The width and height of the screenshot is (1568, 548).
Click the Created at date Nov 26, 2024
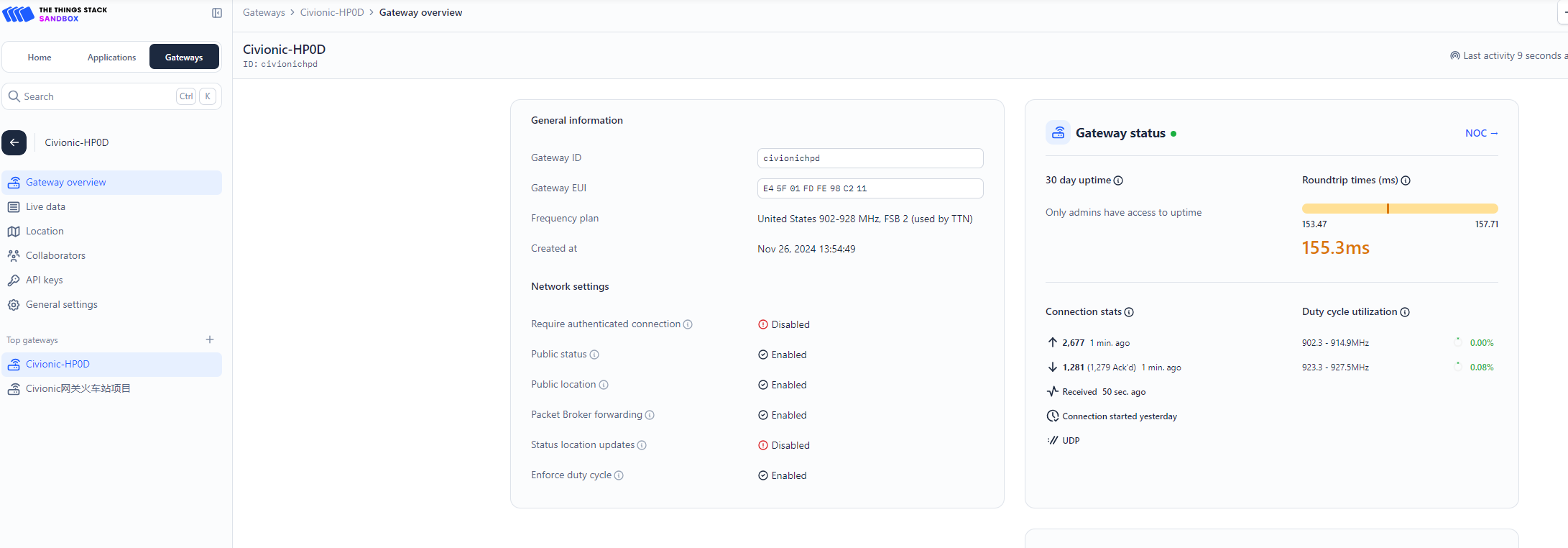tap(806, 249)
